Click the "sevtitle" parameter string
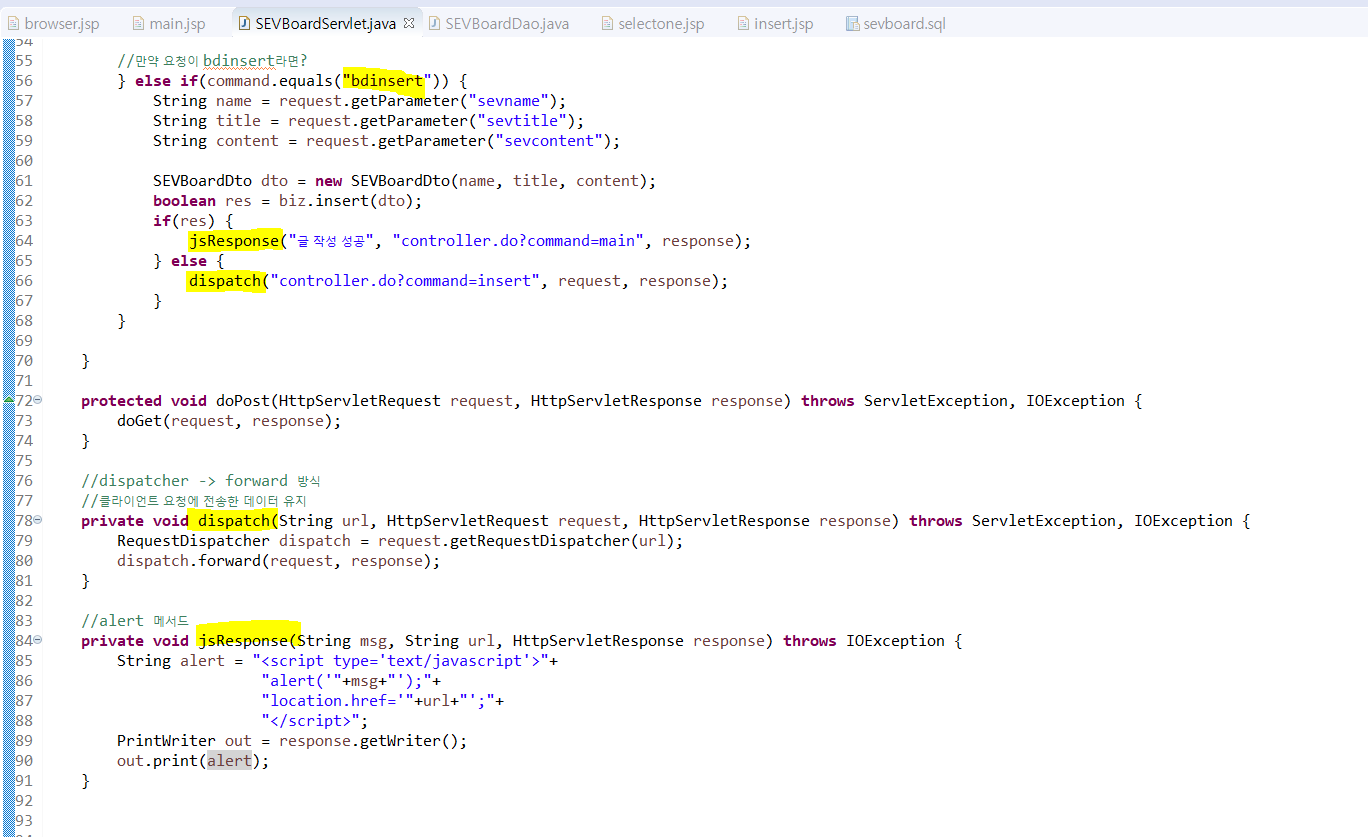 coord(522,120)
